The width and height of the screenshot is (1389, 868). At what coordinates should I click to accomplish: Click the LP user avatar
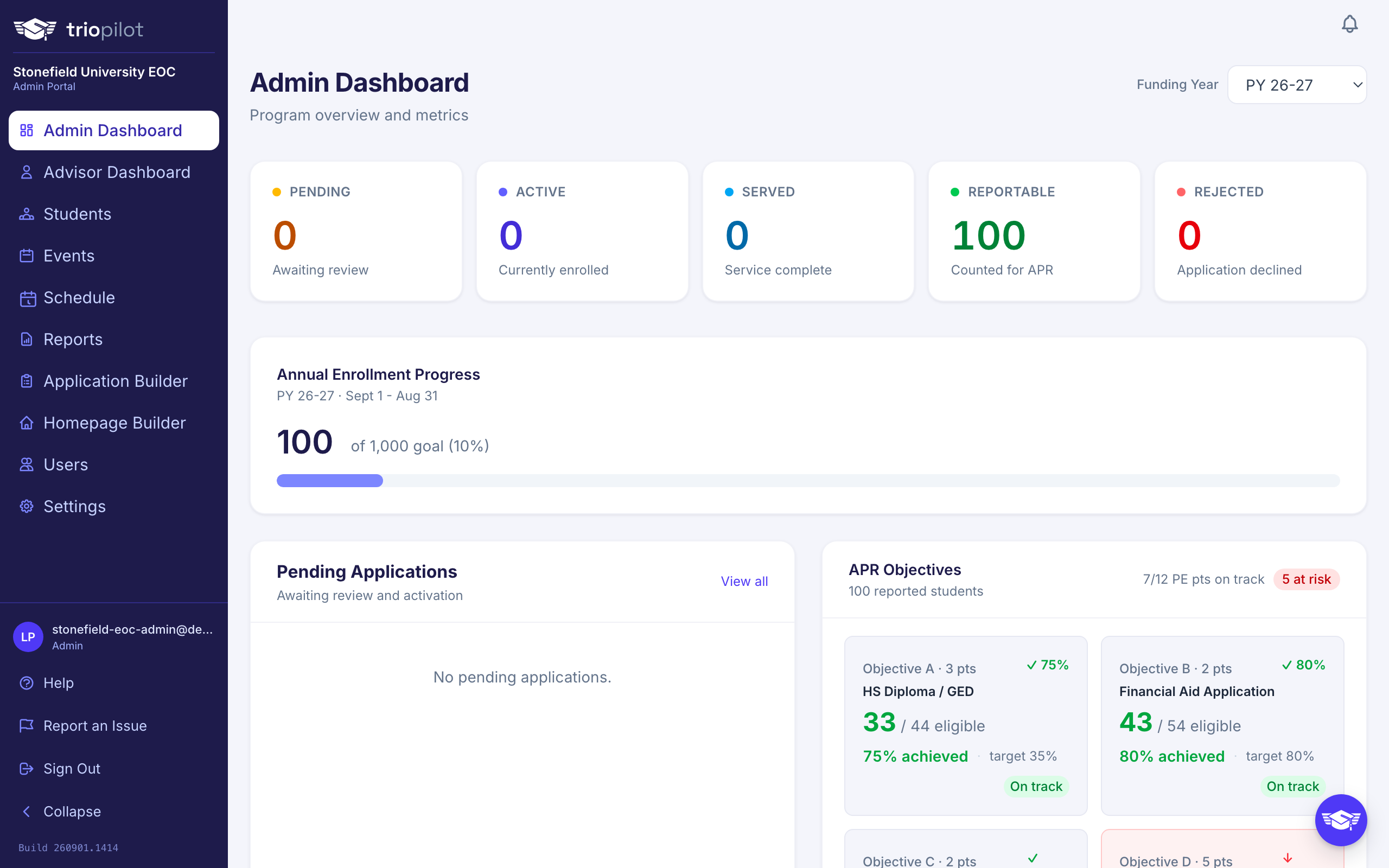[x=28, y=637]
